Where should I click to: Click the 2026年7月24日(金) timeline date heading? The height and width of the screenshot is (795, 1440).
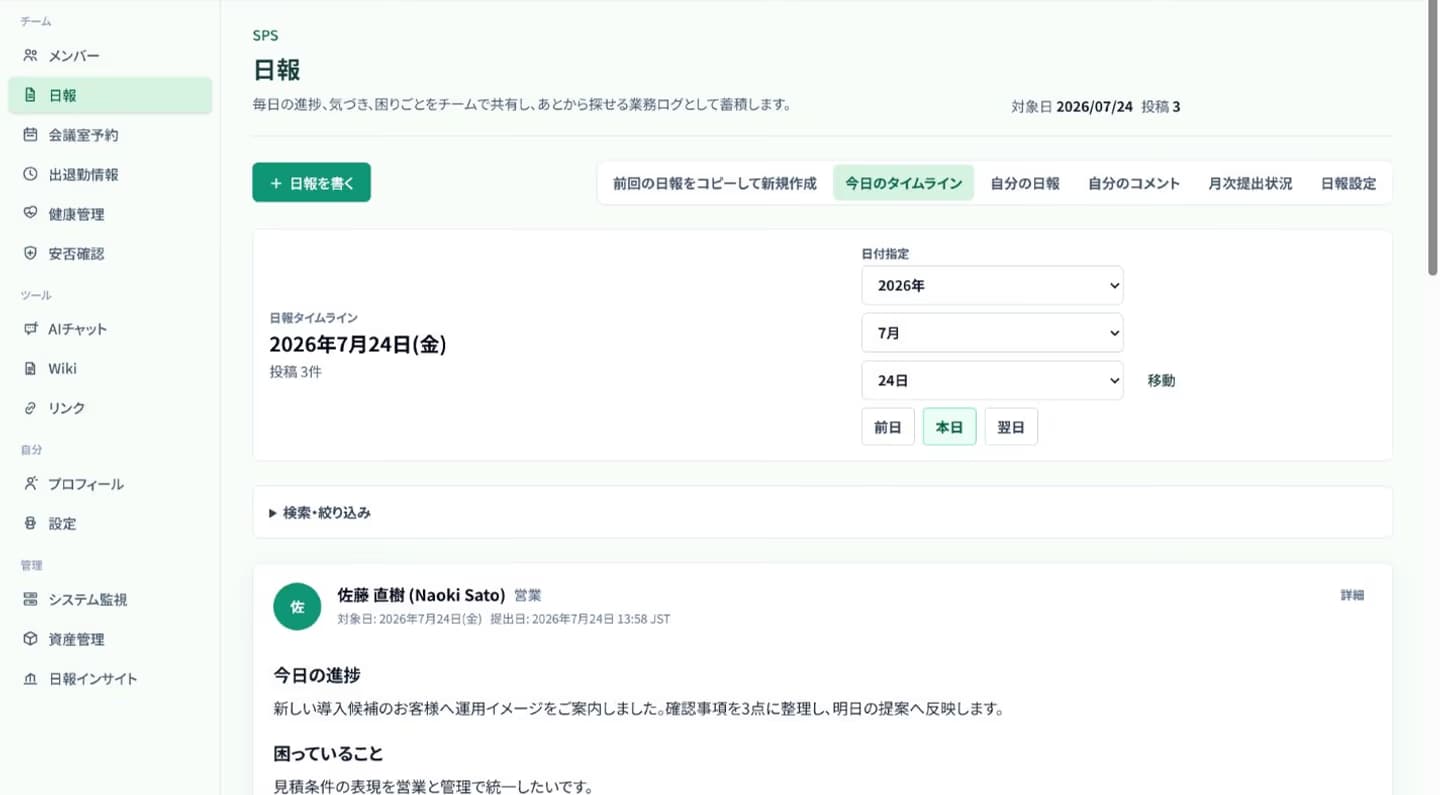pyautogui.click(x=358, y=345)
